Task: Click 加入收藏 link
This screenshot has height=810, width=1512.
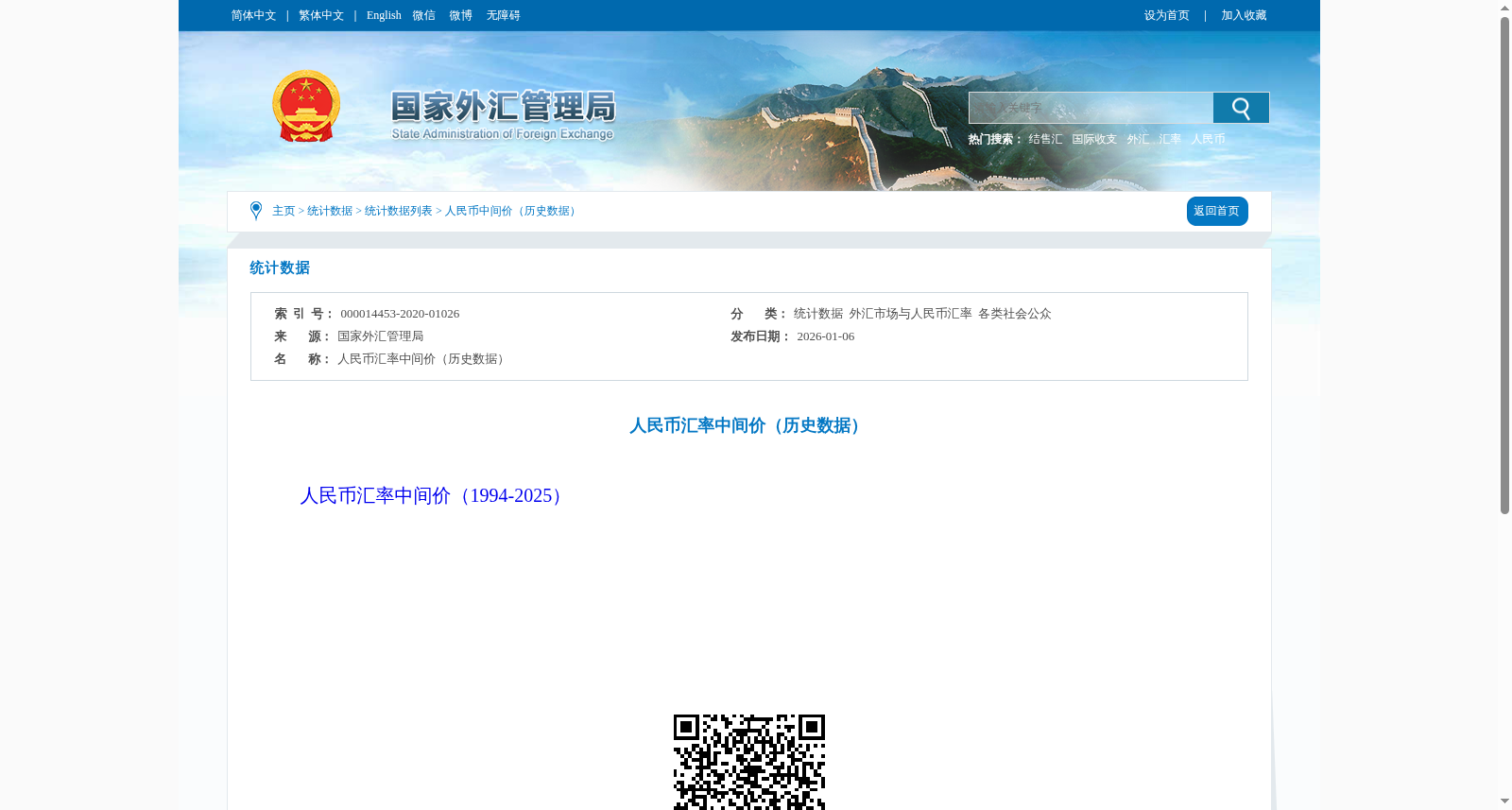Action: (1244, 15)
